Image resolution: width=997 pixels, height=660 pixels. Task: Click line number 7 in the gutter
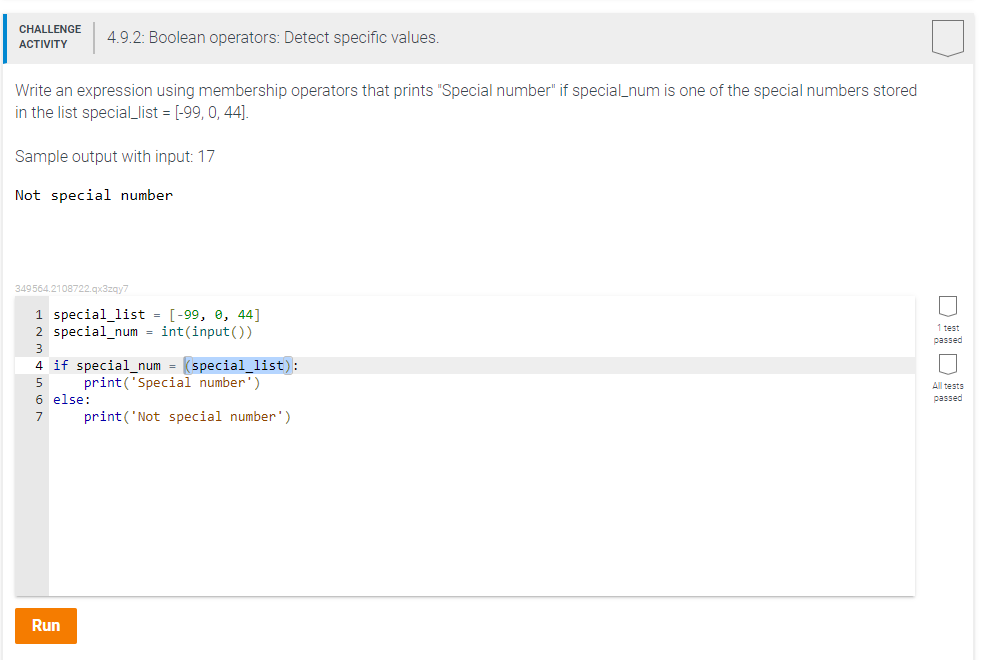point(38,416)
